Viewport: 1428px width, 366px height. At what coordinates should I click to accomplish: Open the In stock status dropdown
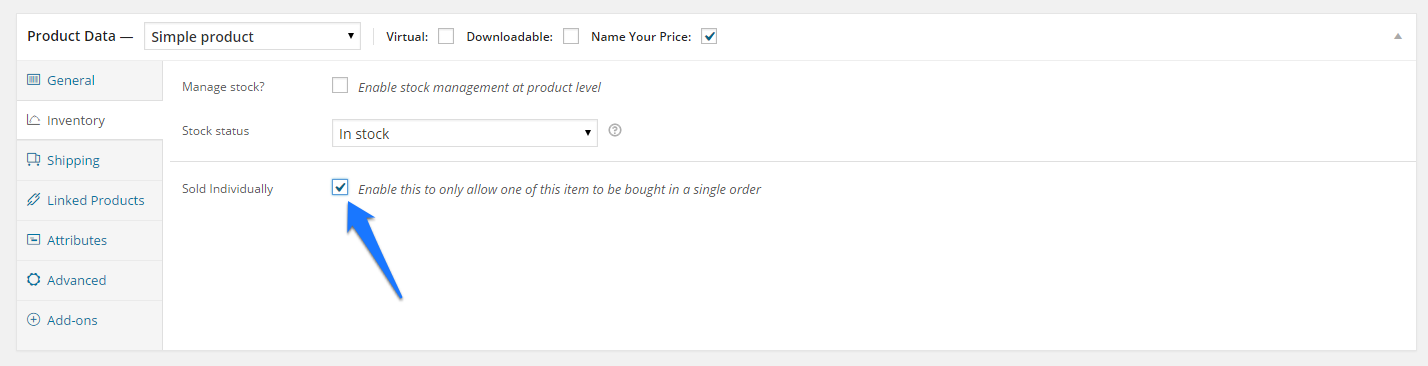[x=465, y=133]
